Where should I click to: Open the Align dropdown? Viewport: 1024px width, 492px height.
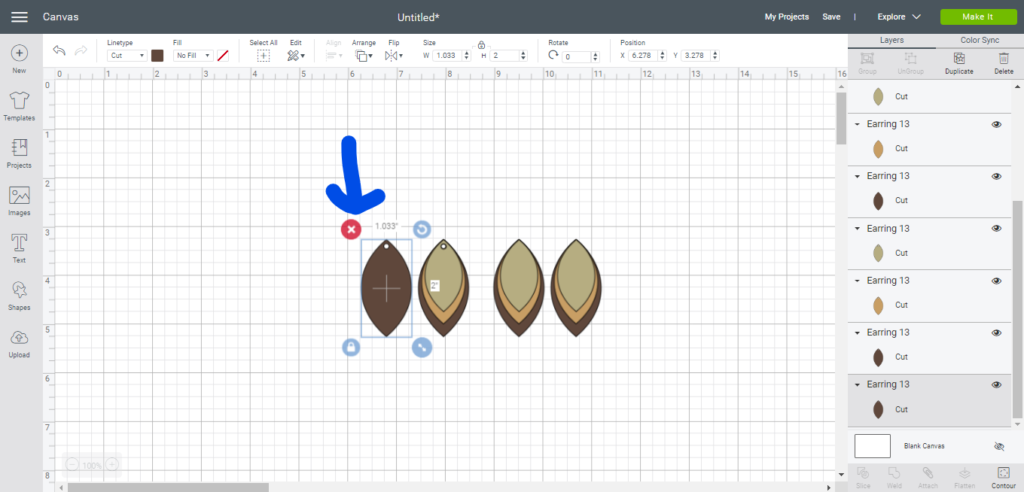[334, 56]
